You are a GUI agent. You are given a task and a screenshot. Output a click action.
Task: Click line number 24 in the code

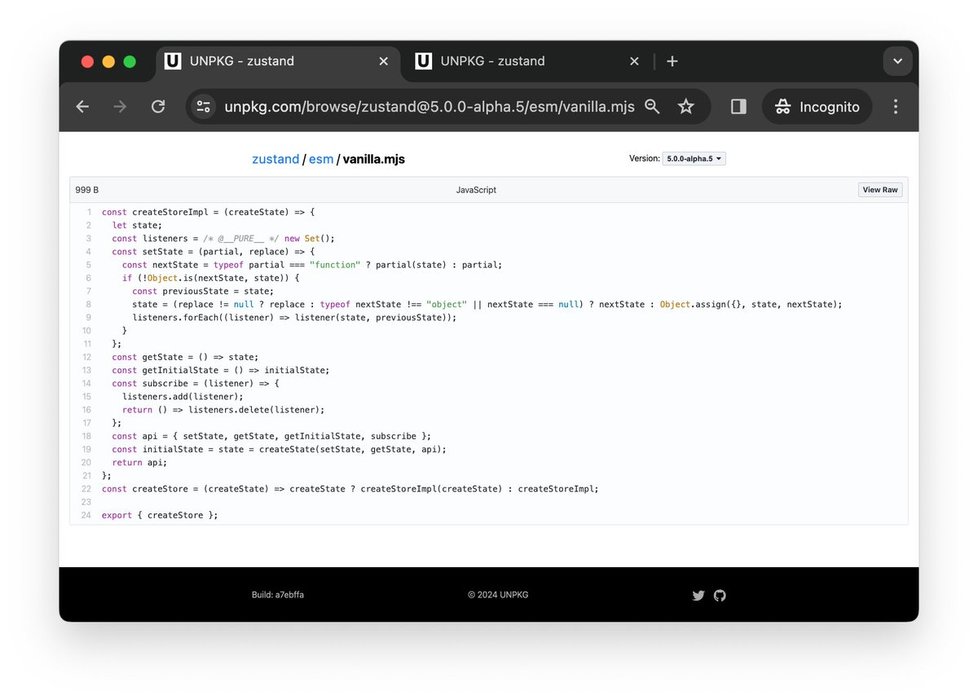point(86,515)
